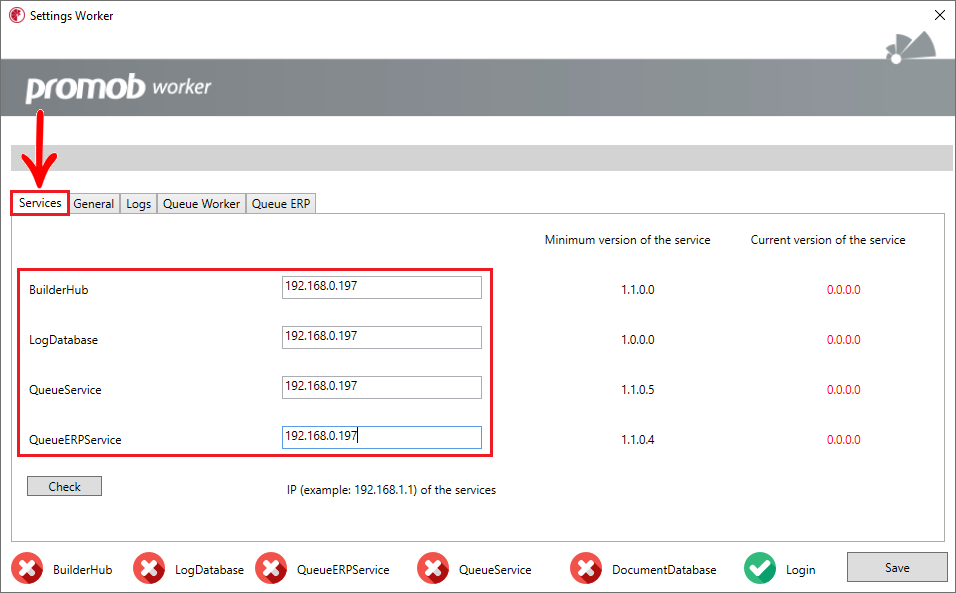Click the LogDatabase field label
Image resolution: width=956 pixels, height=593 pixels.
click(x=63, y=339)
